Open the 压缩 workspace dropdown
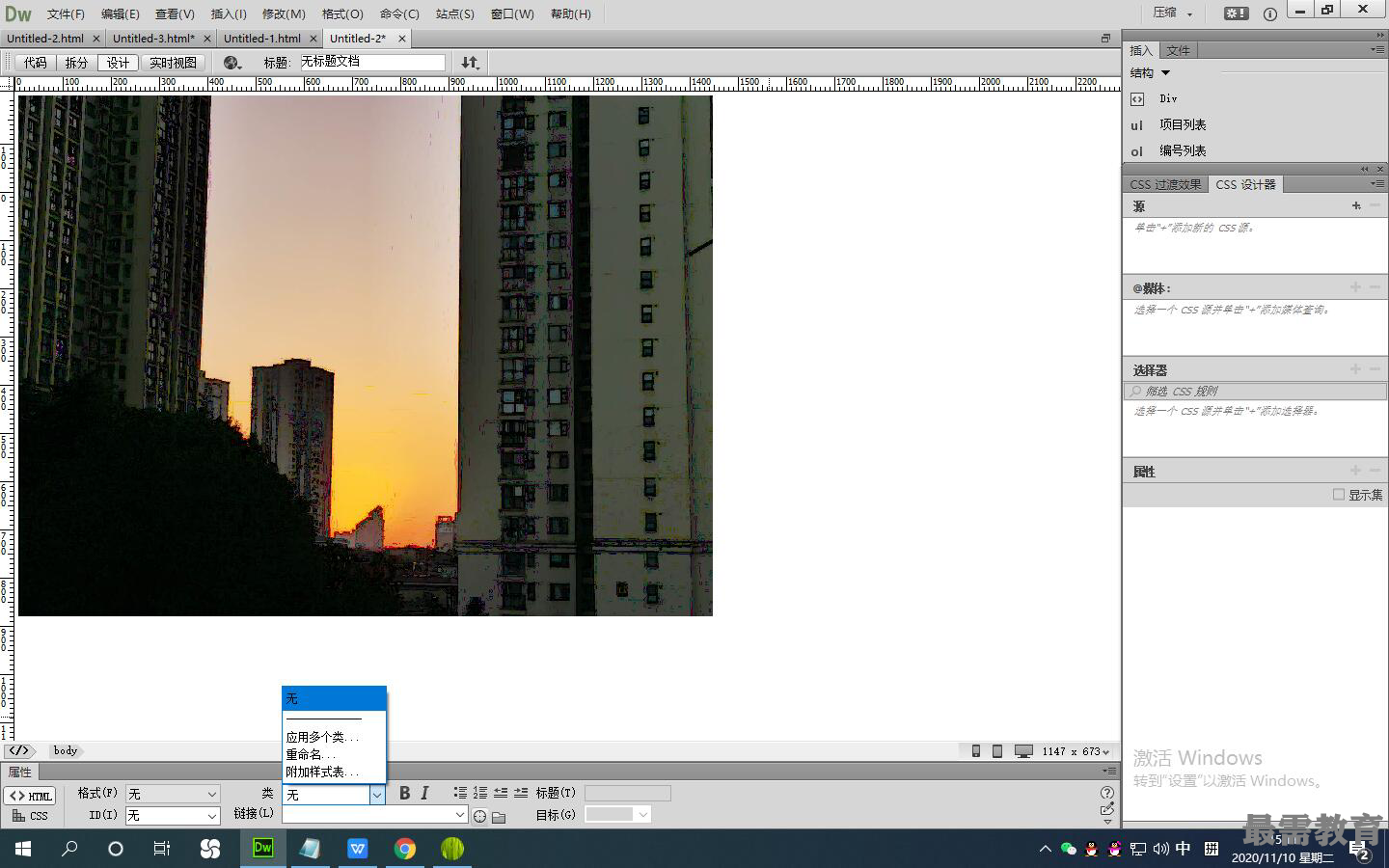The image size is (1389, 868). click(x=1173, y=14)
